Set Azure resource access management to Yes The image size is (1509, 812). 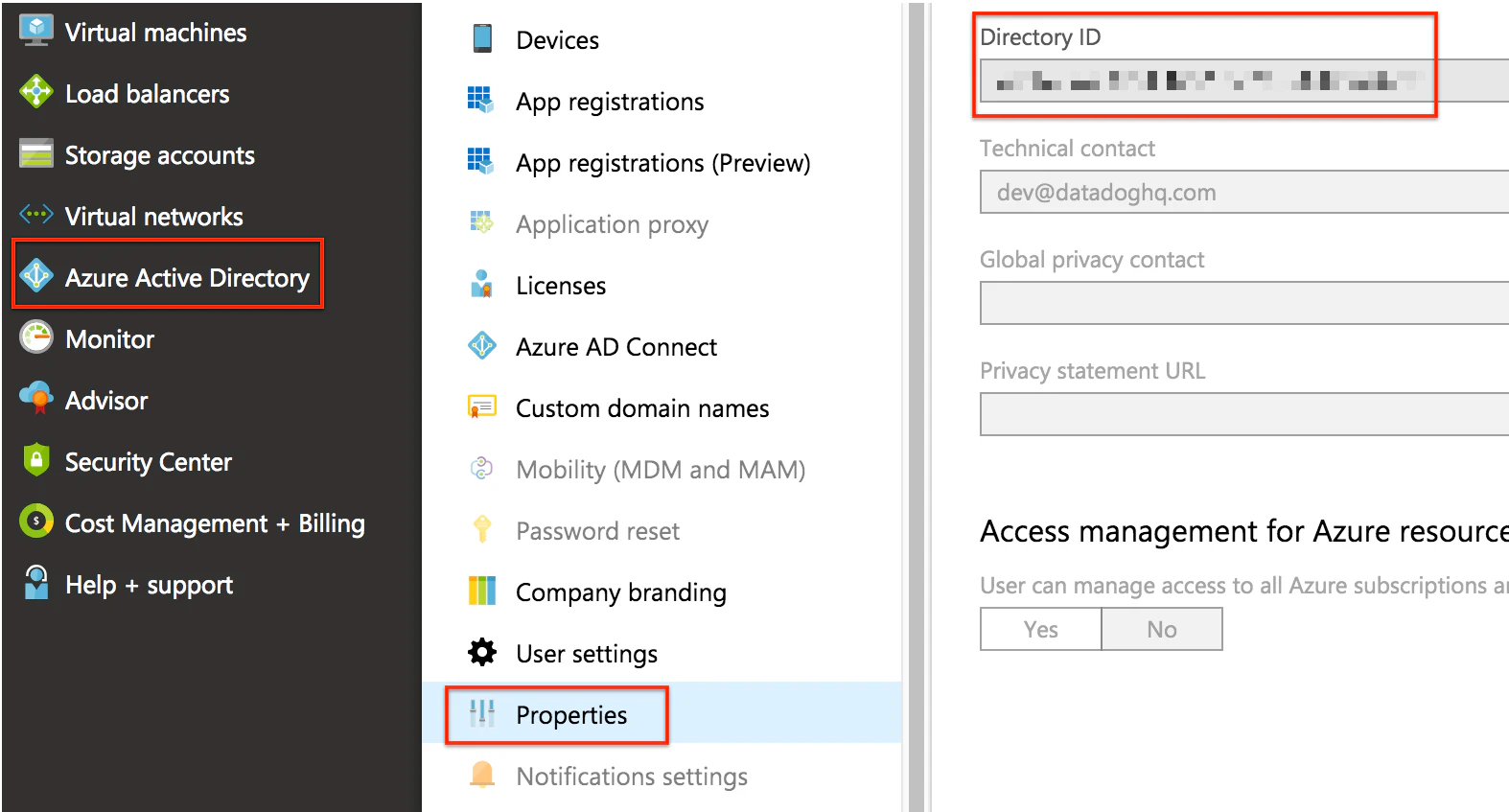click(1041, 629)
